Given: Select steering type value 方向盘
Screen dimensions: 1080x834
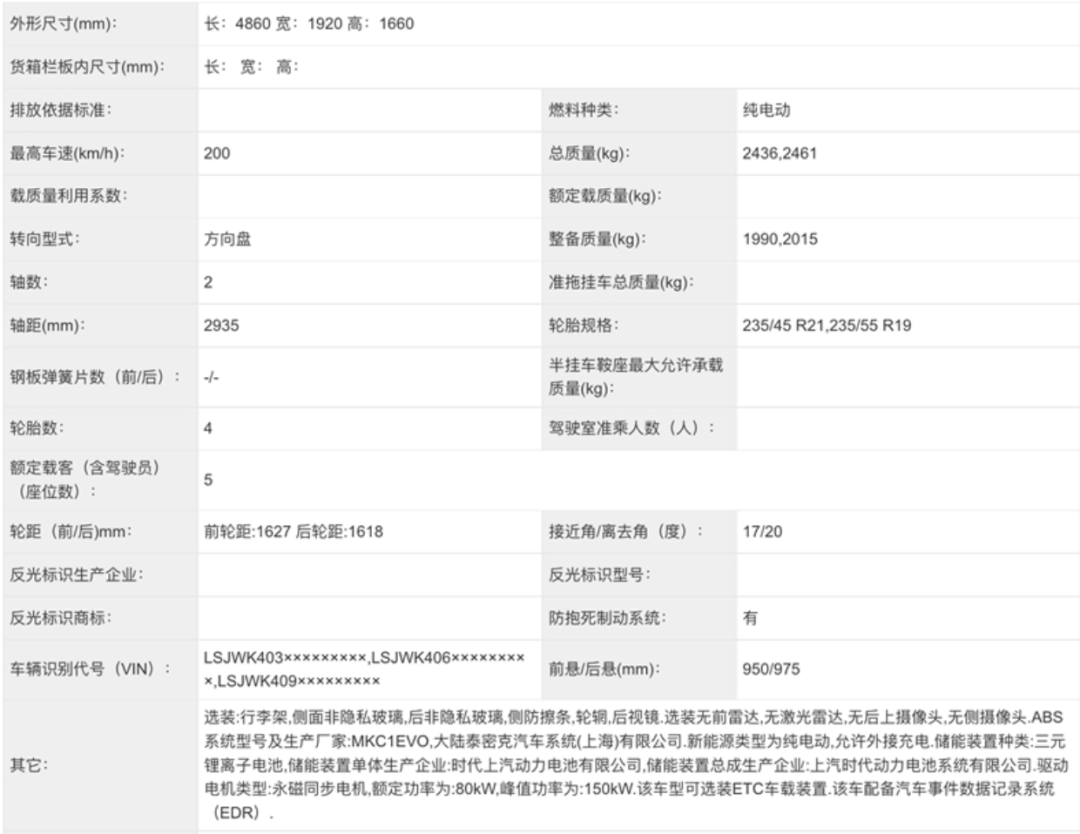Looking at the screenshot, I should (227, 239).
